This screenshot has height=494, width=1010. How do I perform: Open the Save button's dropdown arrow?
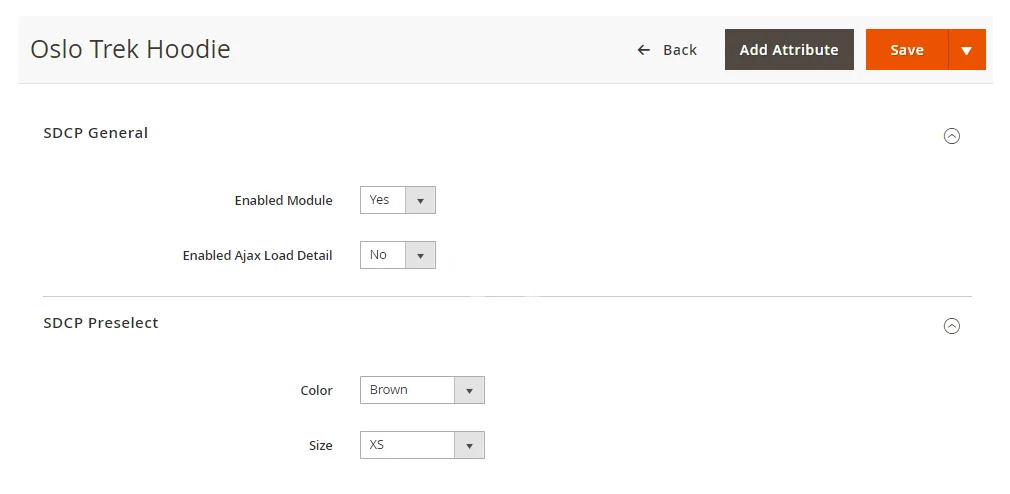[x=966, y=50]
